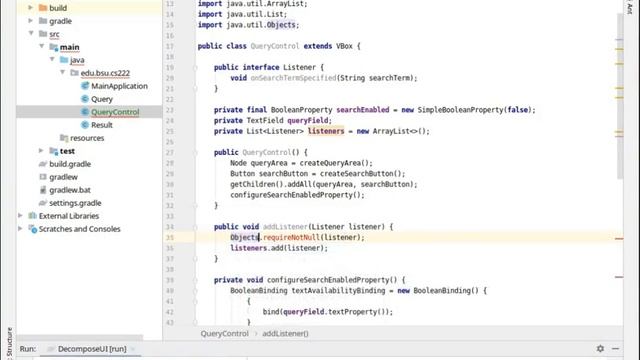Toggle fold marker at Listener interface line 19

coord(195,67)
